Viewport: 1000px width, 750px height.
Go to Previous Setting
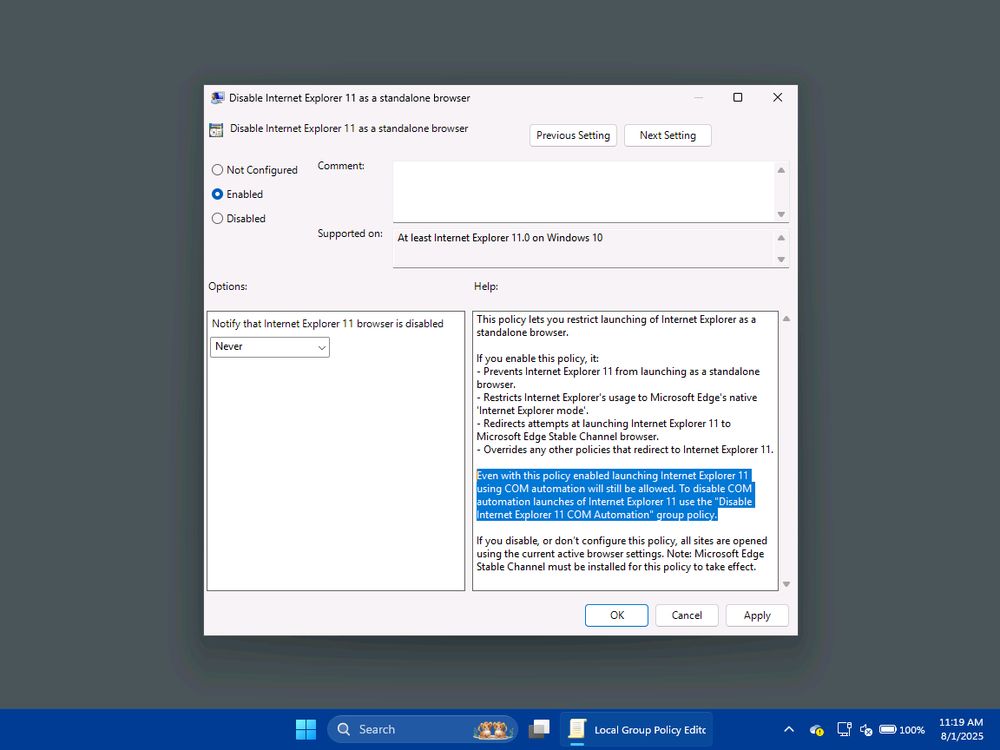click(573, 135)
